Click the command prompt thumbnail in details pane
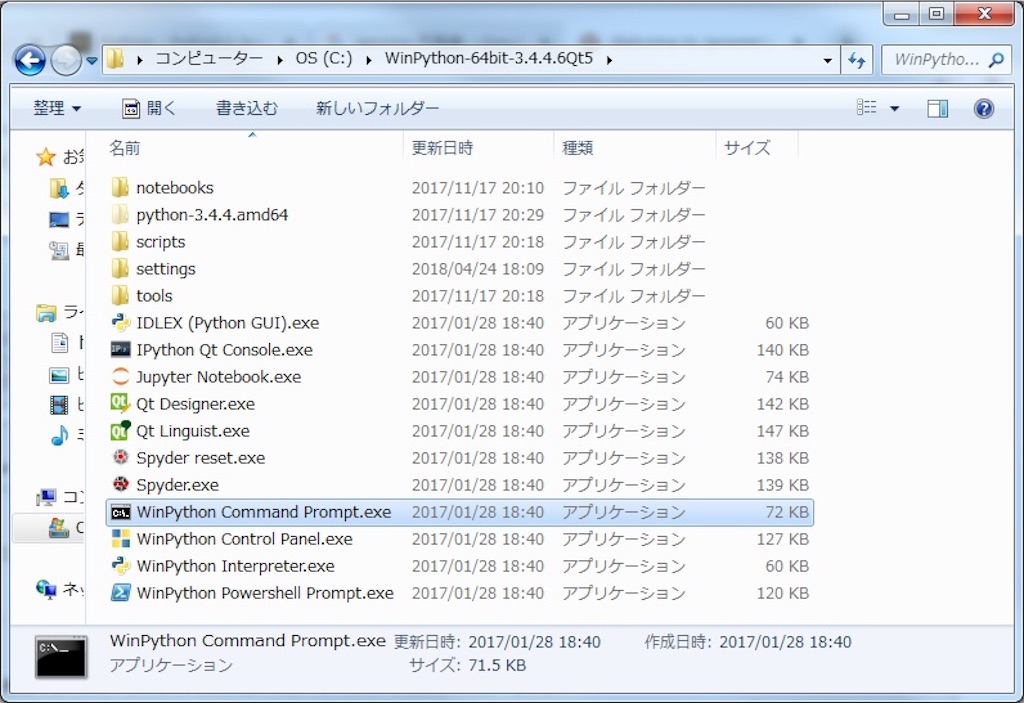1024x703 pixels. 61,657
